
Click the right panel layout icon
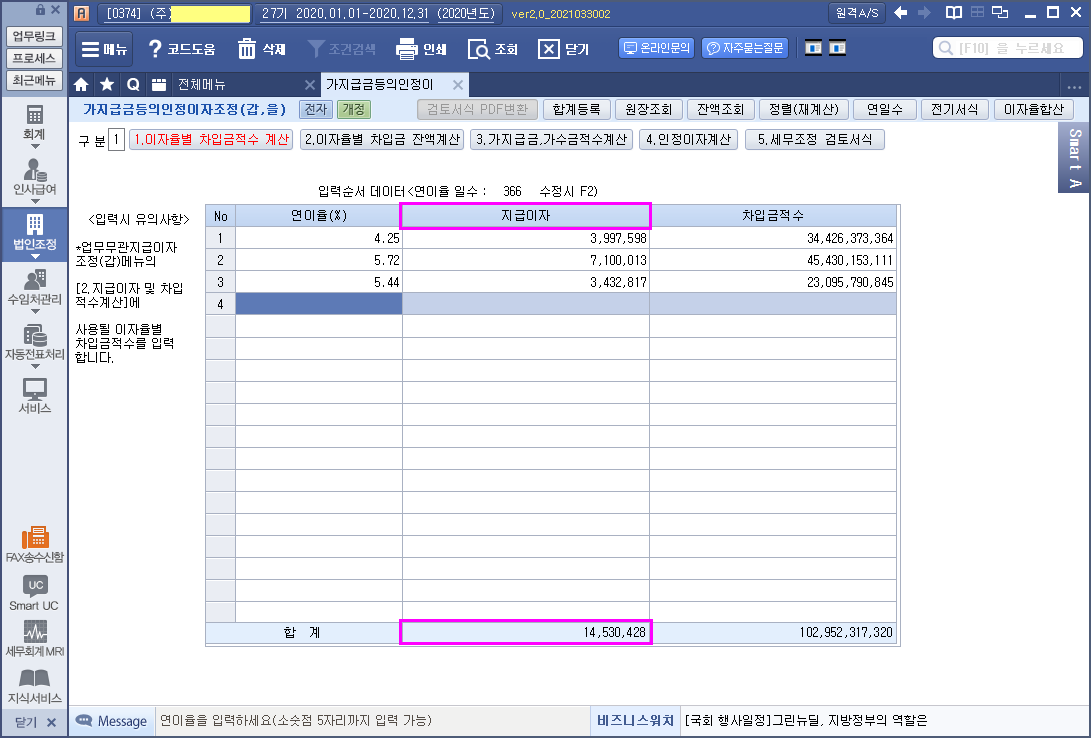[837, 48]
